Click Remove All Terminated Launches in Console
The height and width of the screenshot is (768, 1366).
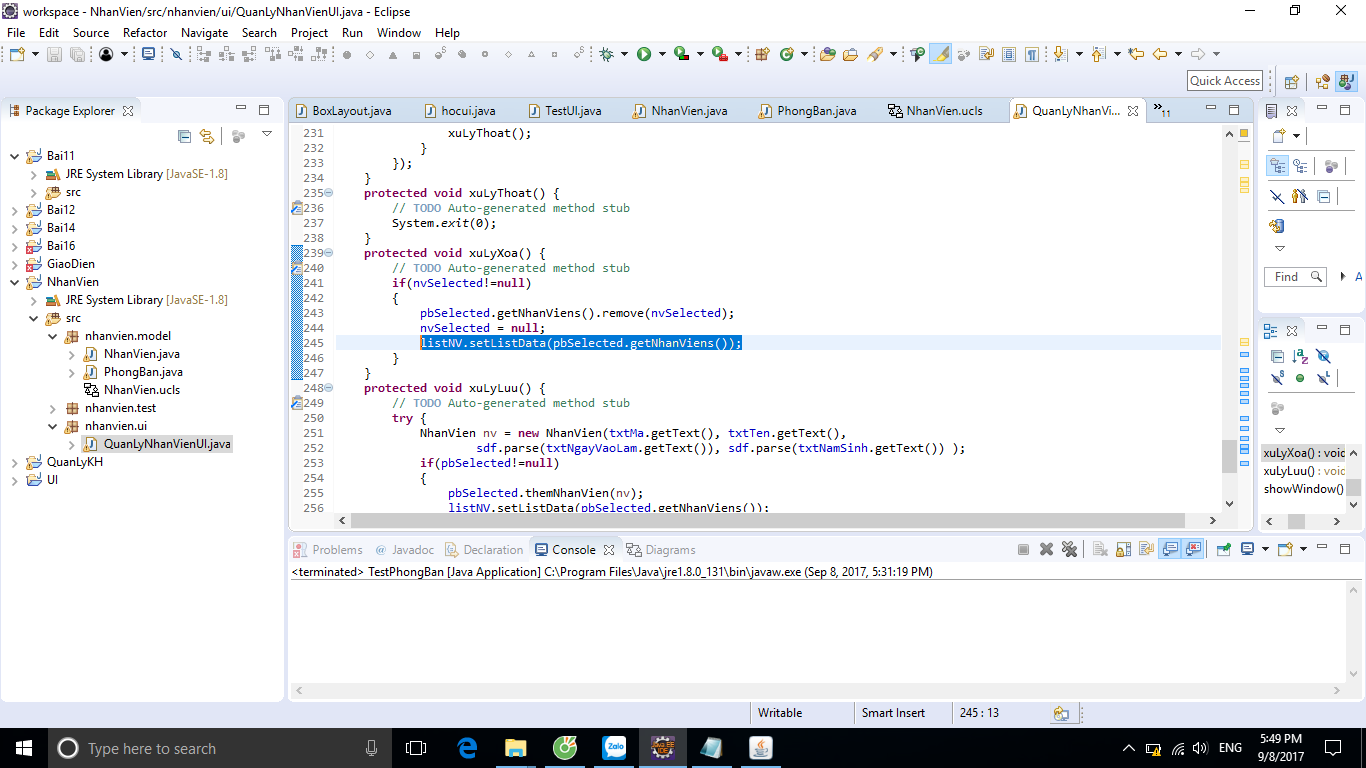(x=1069, y=549)
